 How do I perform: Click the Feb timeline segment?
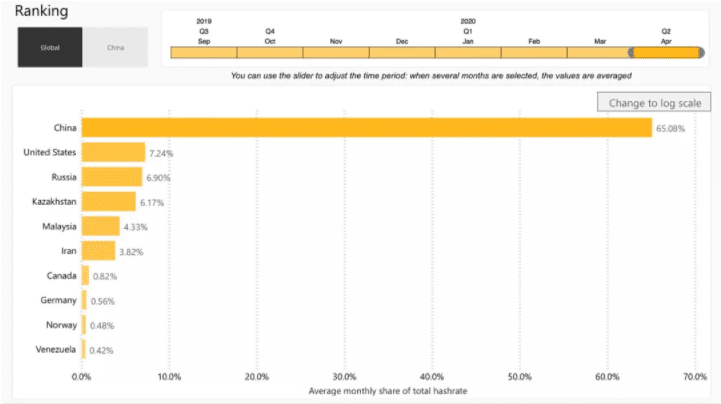click(534, 52)
